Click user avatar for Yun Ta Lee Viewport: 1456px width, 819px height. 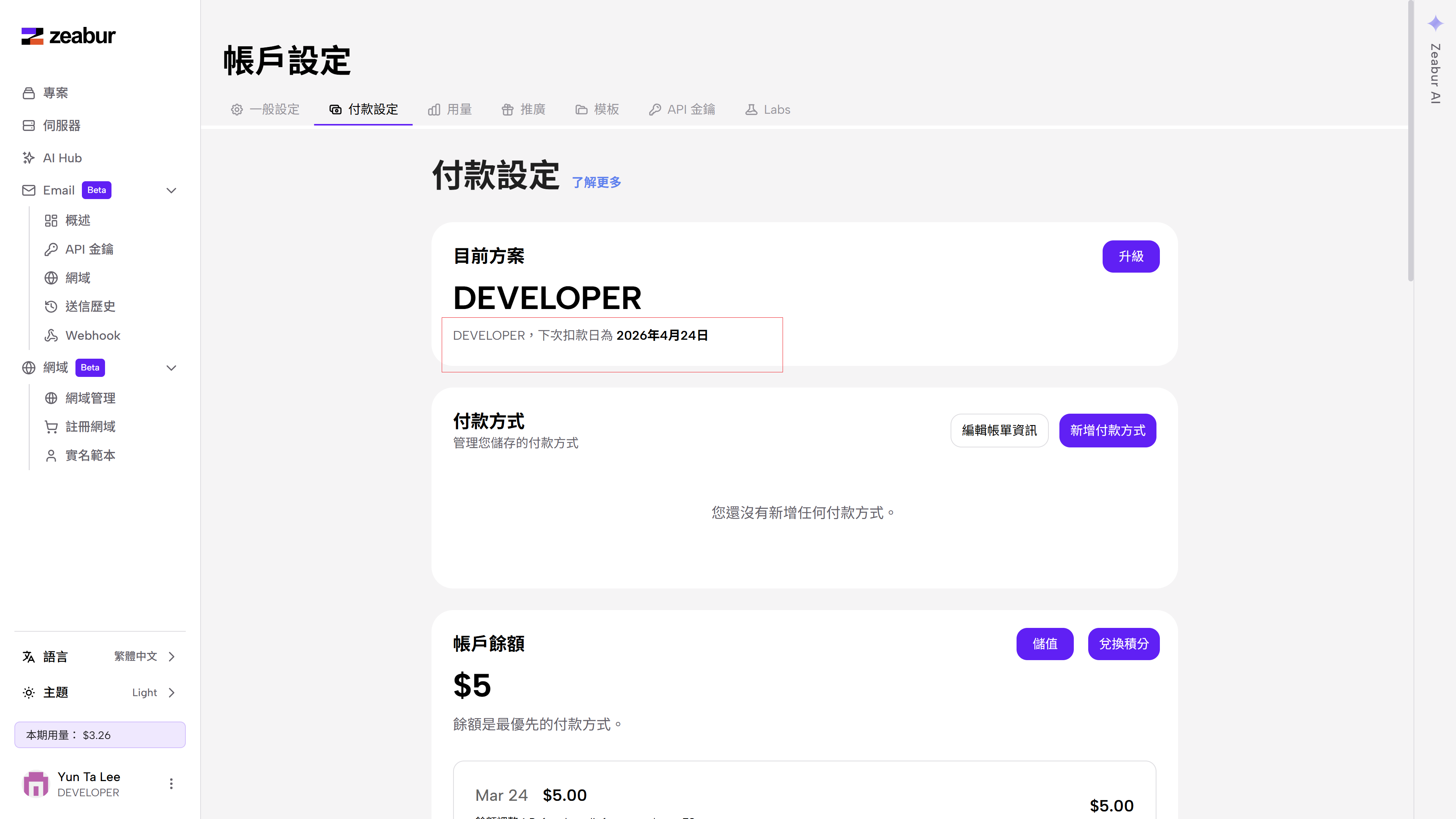(x=36, y=784)
